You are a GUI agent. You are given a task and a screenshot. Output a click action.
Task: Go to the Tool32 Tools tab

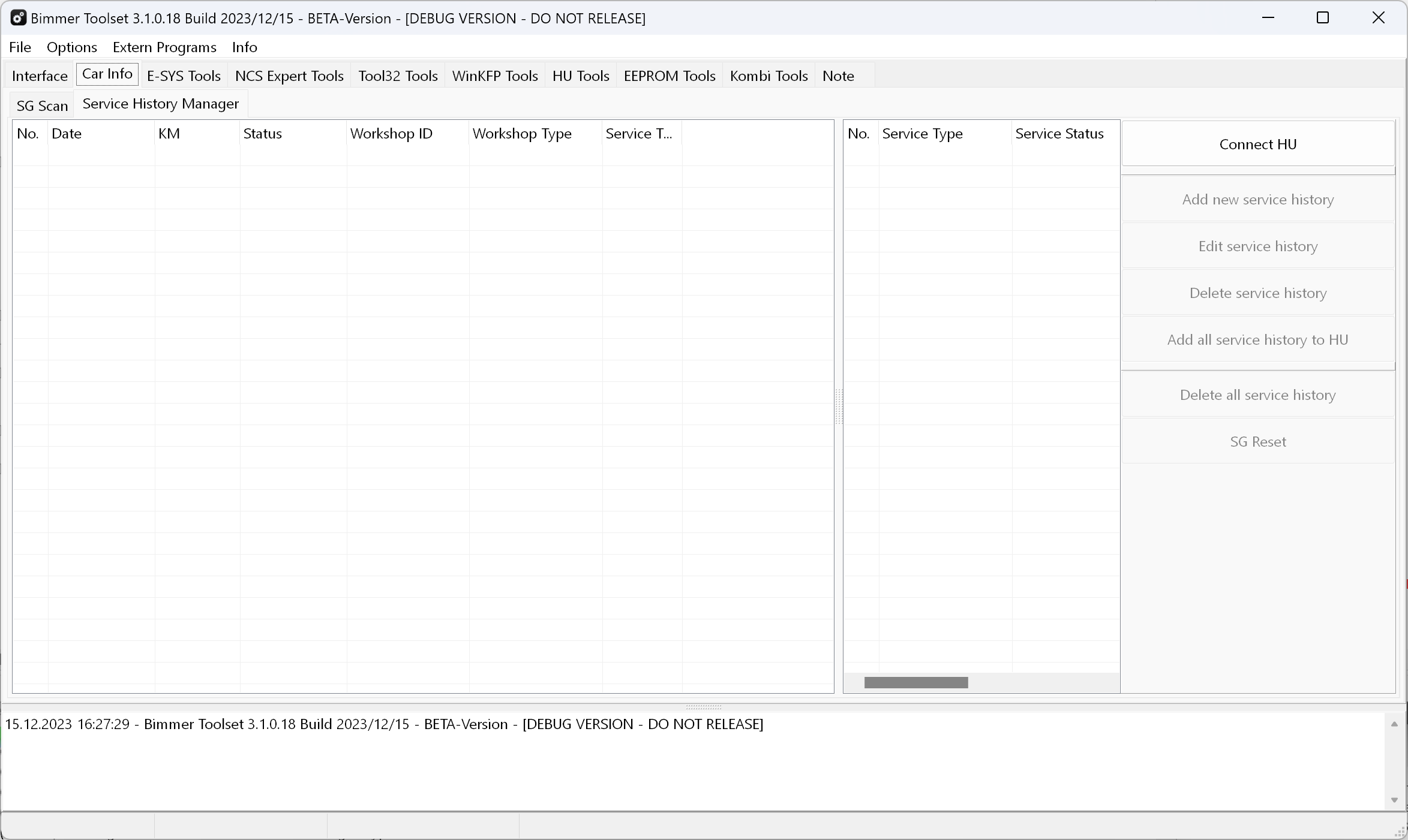398,76
